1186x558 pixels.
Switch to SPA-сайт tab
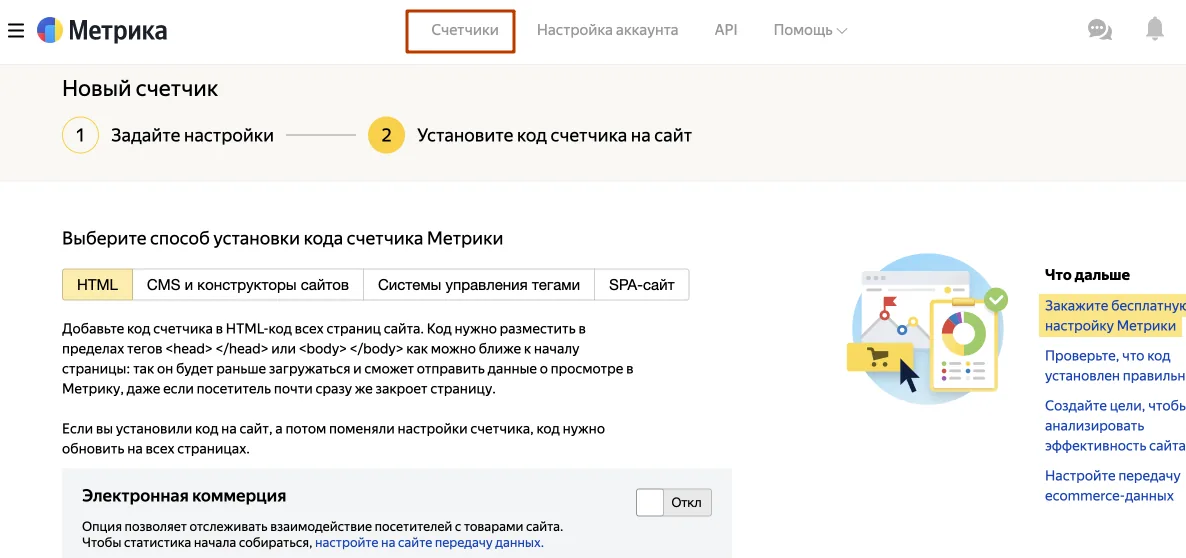click(642, 285)
